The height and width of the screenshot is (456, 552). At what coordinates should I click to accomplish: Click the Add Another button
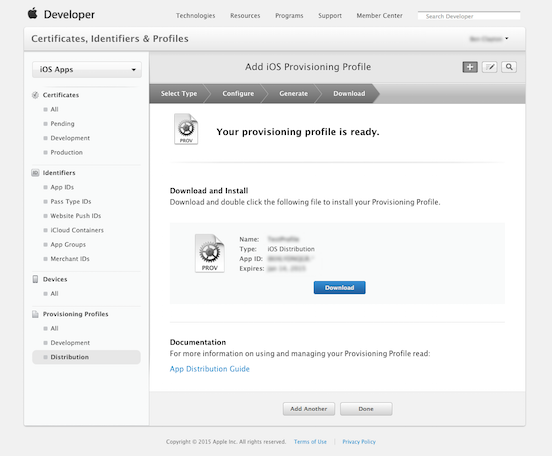[309, 409]
